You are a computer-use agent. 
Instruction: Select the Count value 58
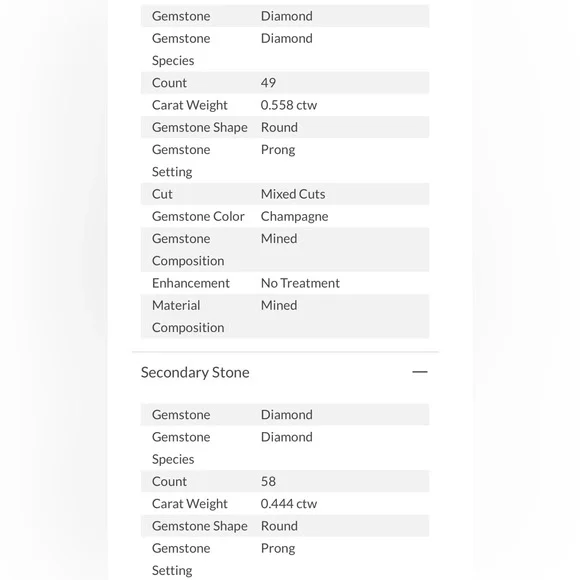(268, 482)
